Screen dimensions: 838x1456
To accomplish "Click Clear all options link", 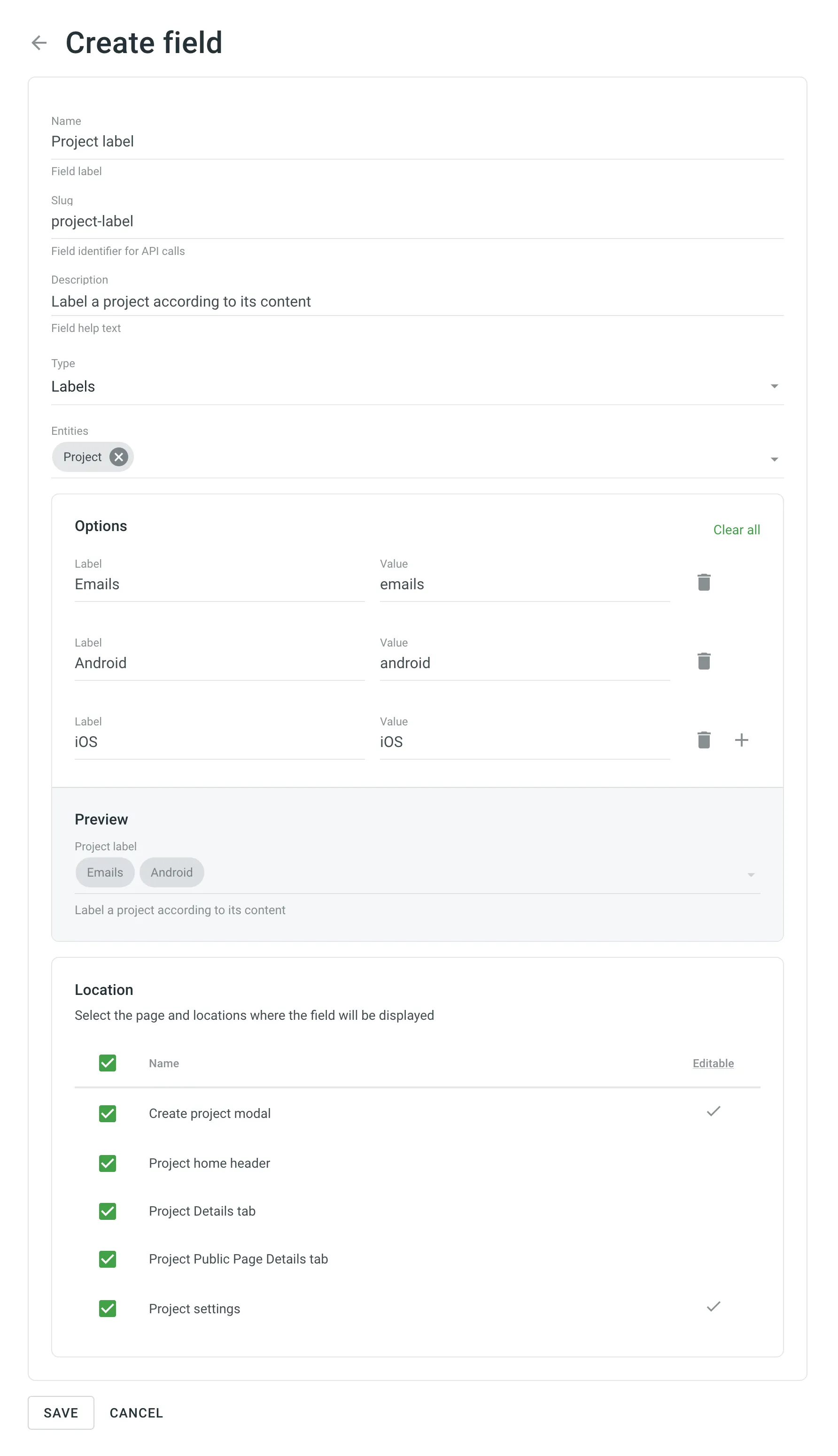I will tap(736, 530).
